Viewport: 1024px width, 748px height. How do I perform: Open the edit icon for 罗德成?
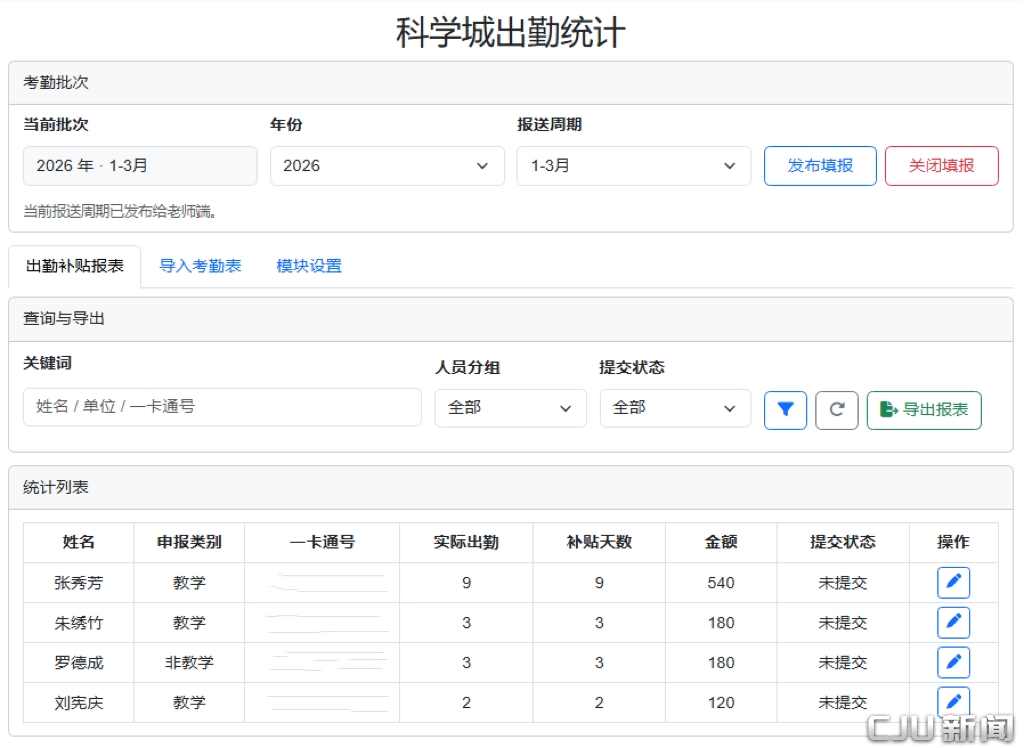tap(953, 662)
